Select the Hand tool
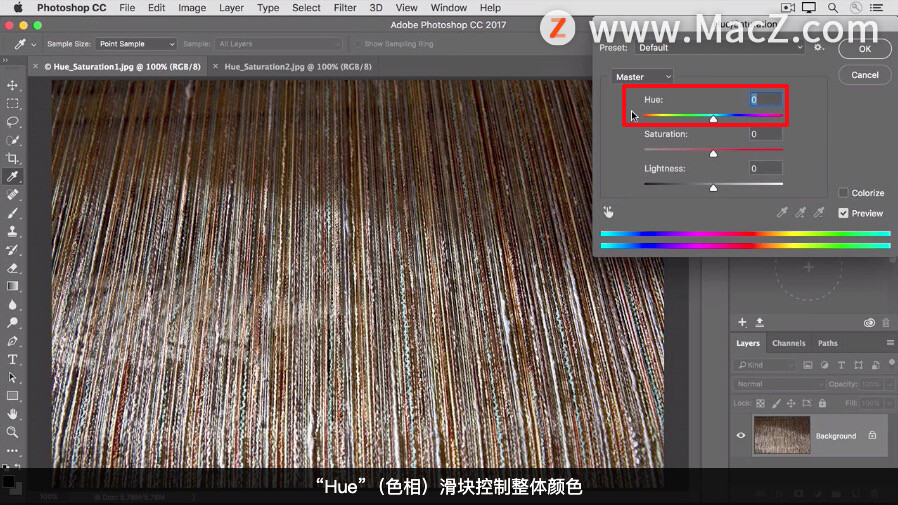The width and height of the screenshot is (898, 505). point(12,414)
